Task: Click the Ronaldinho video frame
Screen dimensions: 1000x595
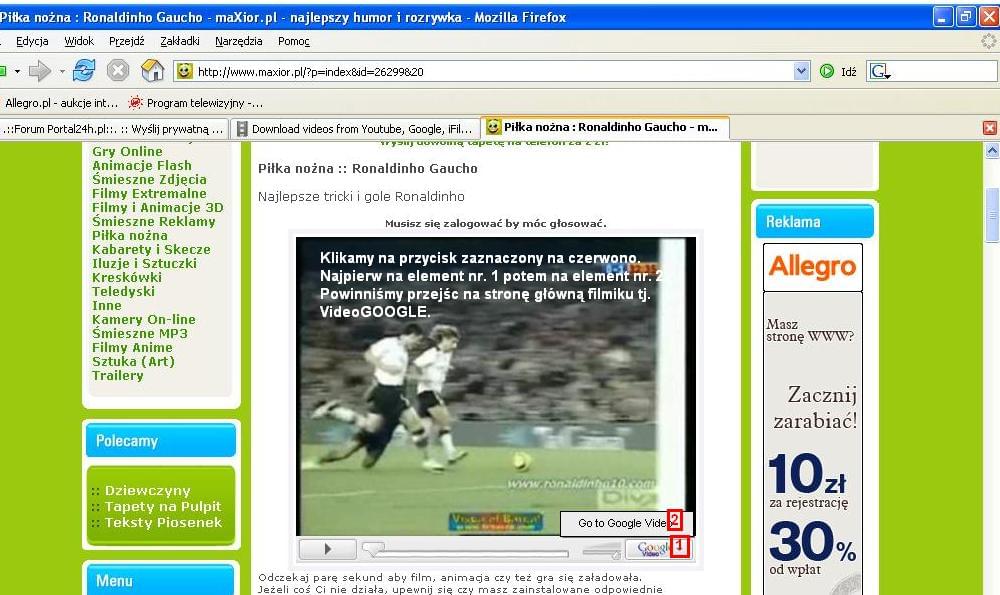Action: point(496,386)
